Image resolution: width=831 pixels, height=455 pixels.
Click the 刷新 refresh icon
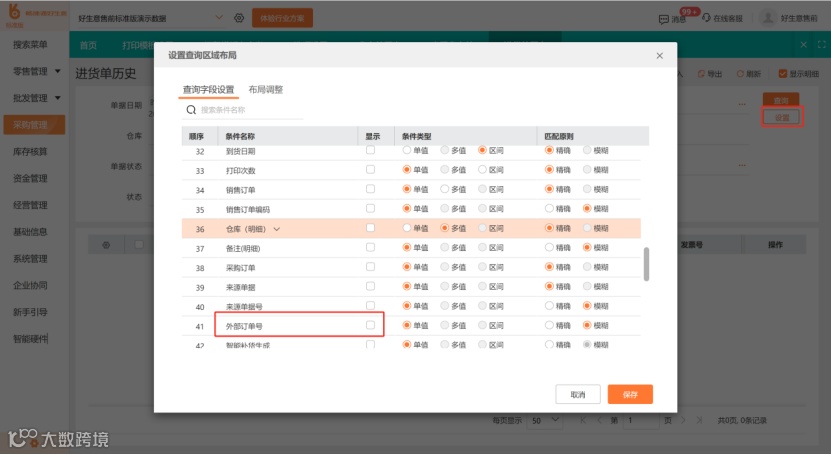740,74
